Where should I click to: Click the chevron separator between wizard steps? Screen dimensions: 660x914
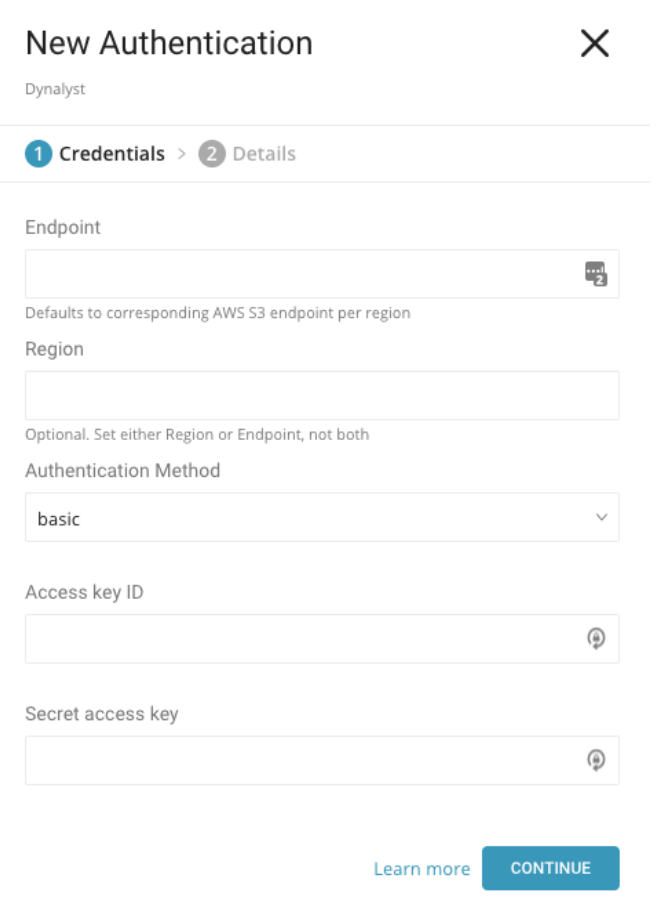[182, 154]
